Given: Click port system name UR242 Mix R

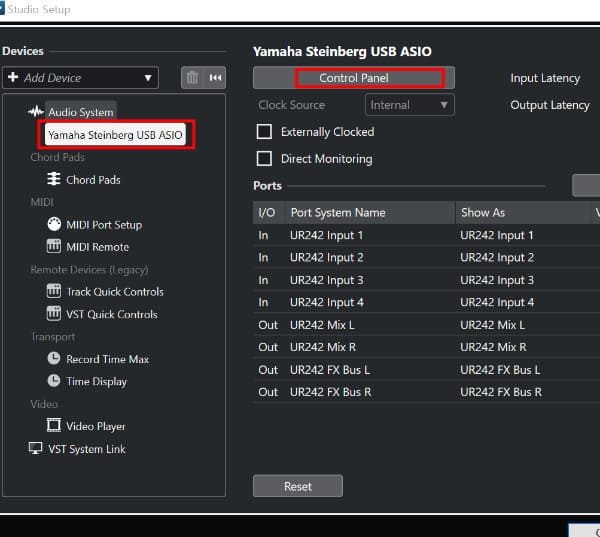Looking at the screenshot, I should point(323,347).
